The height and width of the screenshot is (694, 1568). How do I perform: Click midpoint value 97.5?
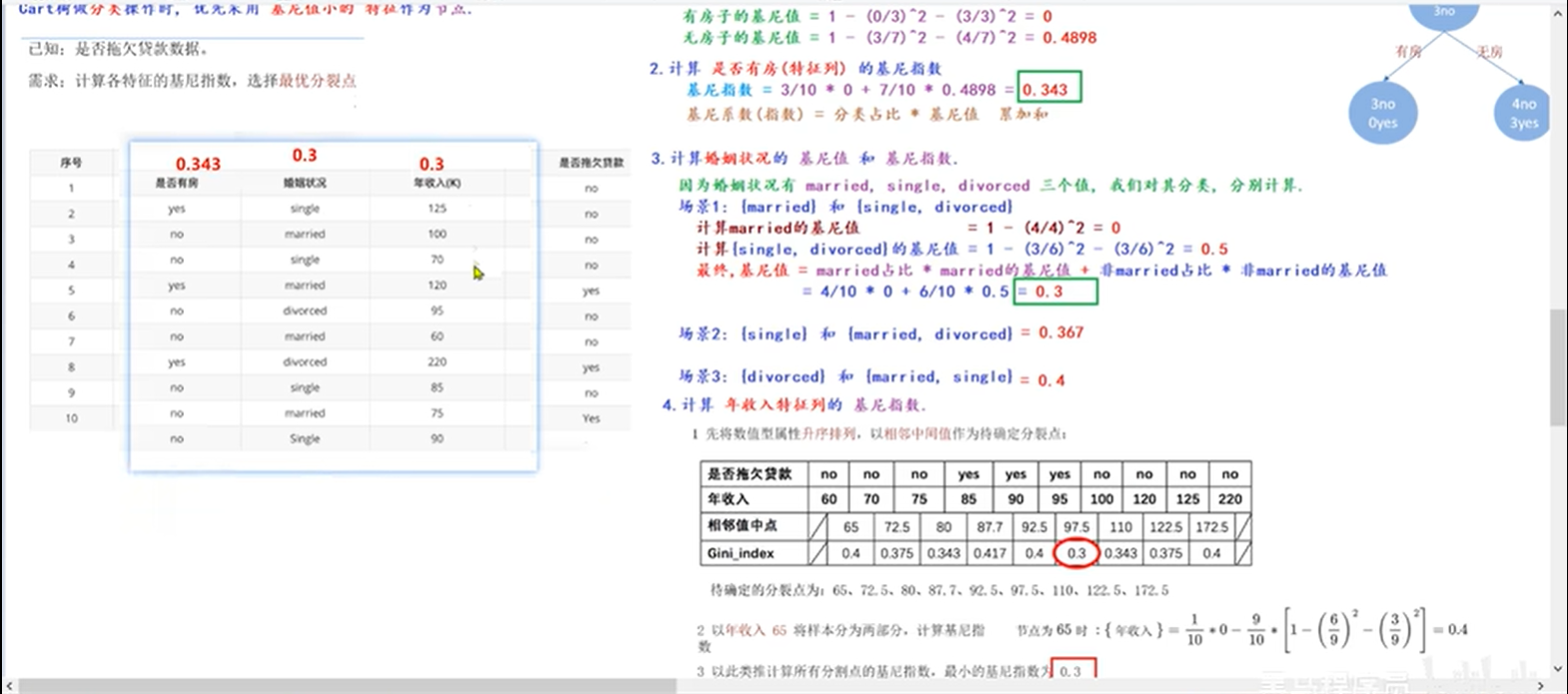point(1077,526)
